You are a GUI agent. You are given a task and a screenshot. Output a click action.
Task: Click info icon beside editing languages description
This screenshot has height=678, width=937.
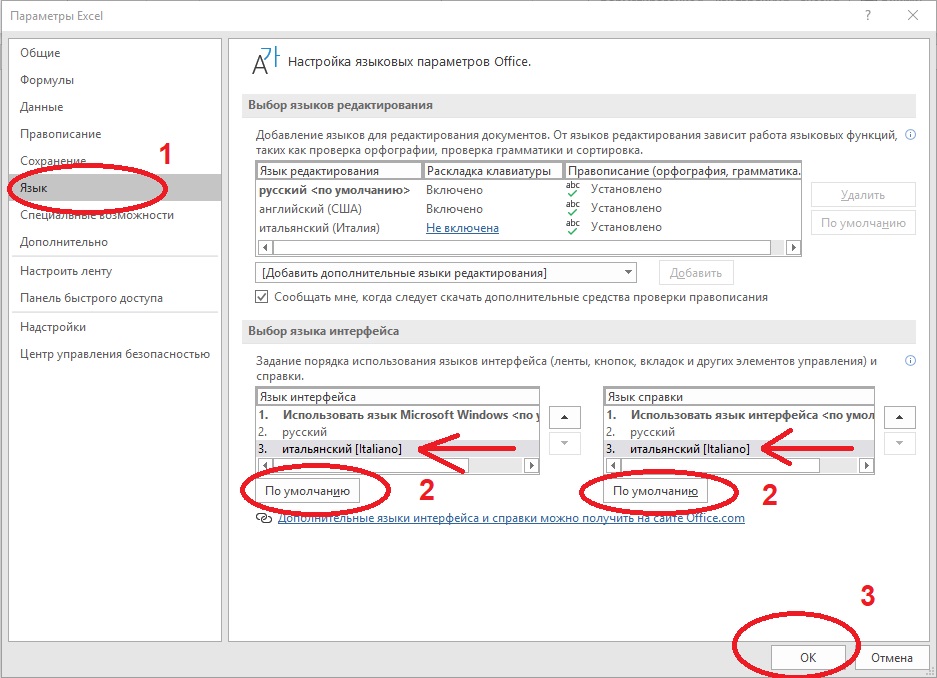click(x=910, y=134)
